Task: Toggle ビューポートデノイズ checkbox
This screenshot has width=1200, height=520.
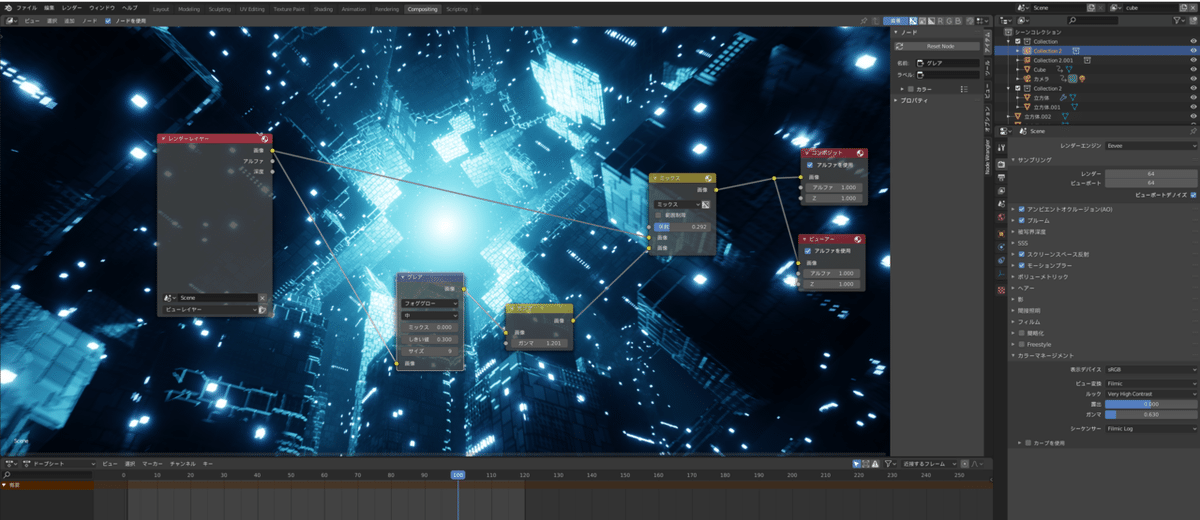Action: click(1193, 194)
